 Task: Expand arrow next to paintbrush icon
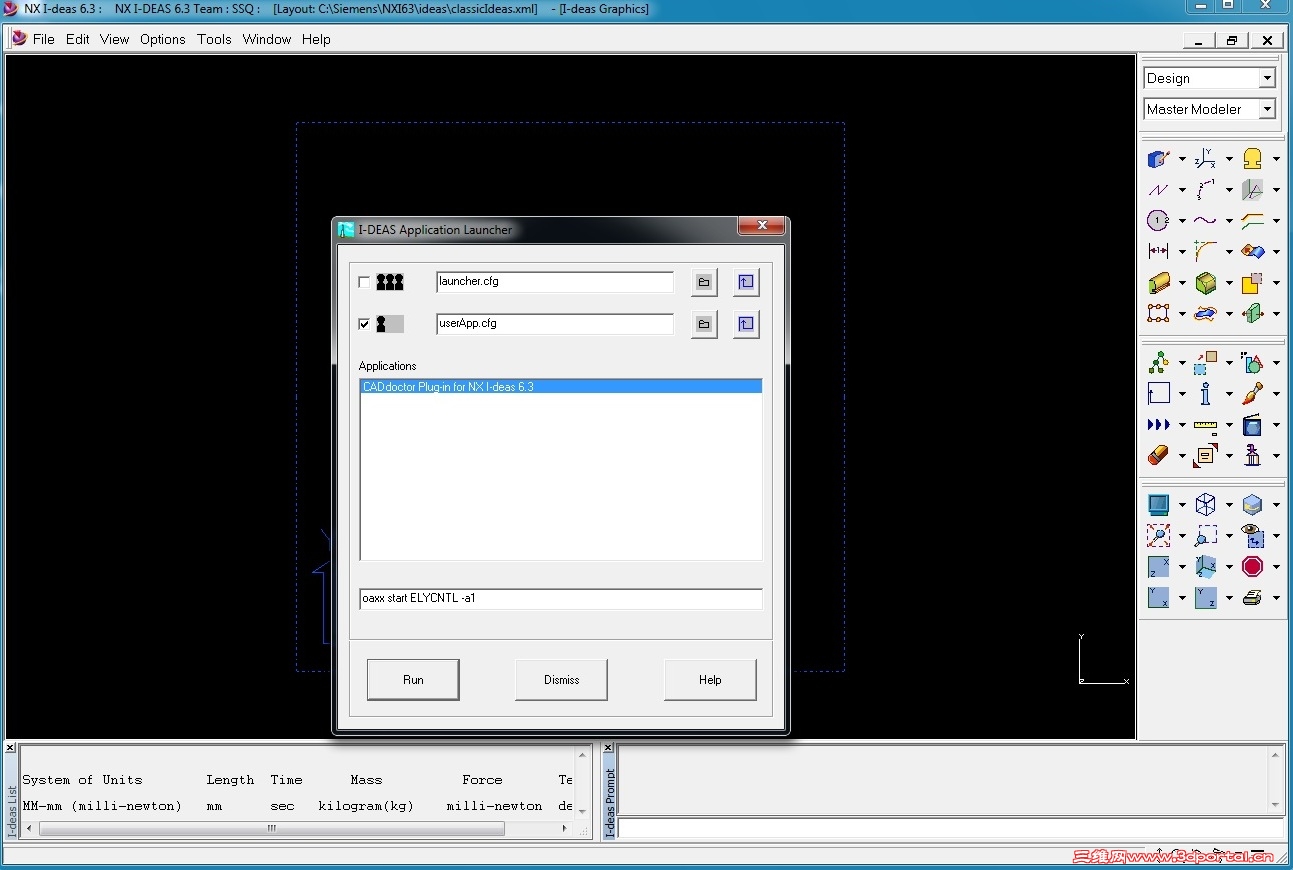point(1276,394)
